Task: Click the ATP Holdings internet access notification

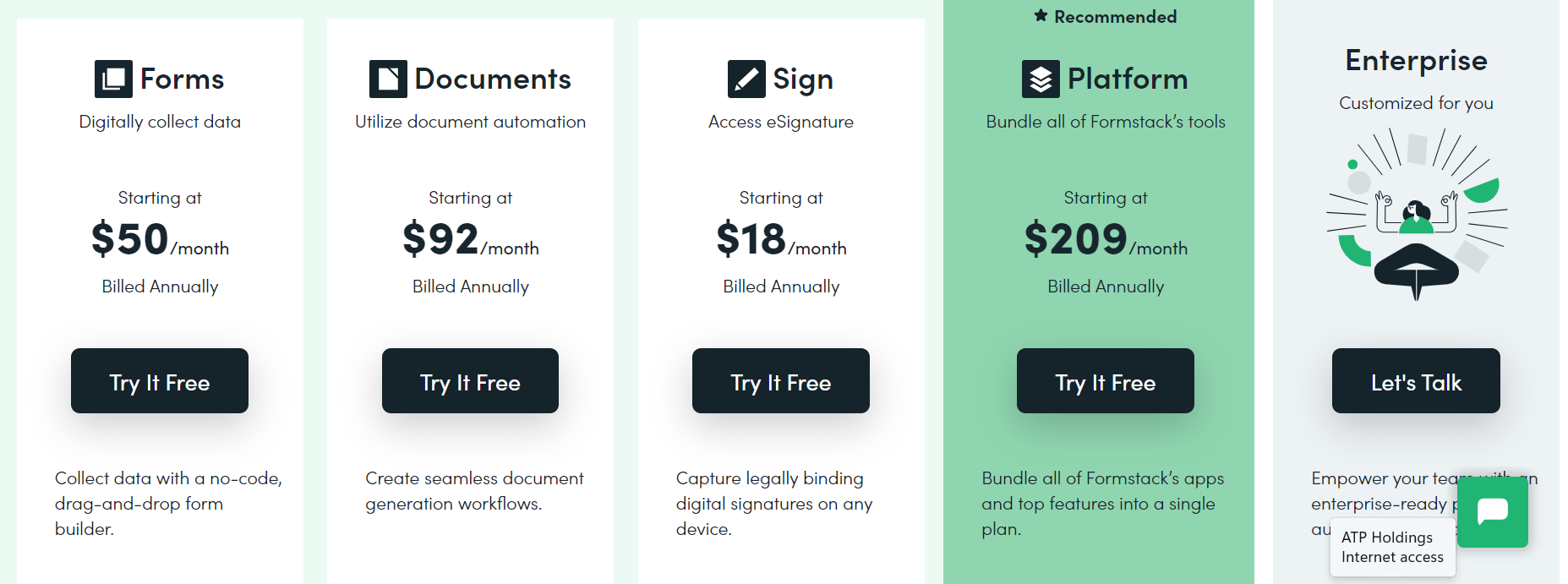Action: tap(1392, 547)
